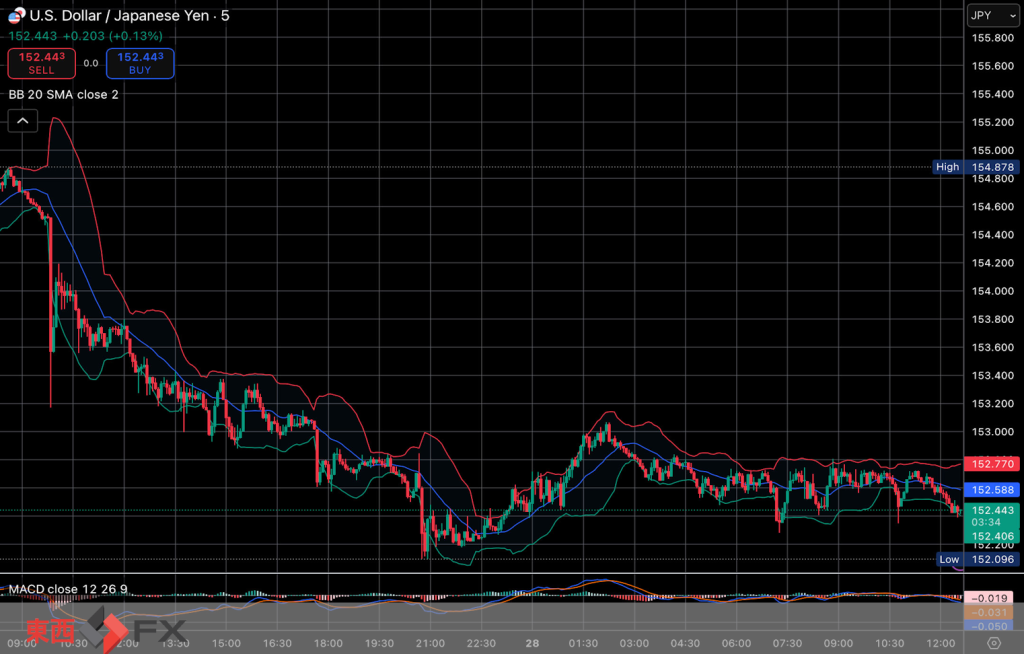Collapse the indicator legend with the chevron
Screen dimensions: 1024x654
[23, 121]
